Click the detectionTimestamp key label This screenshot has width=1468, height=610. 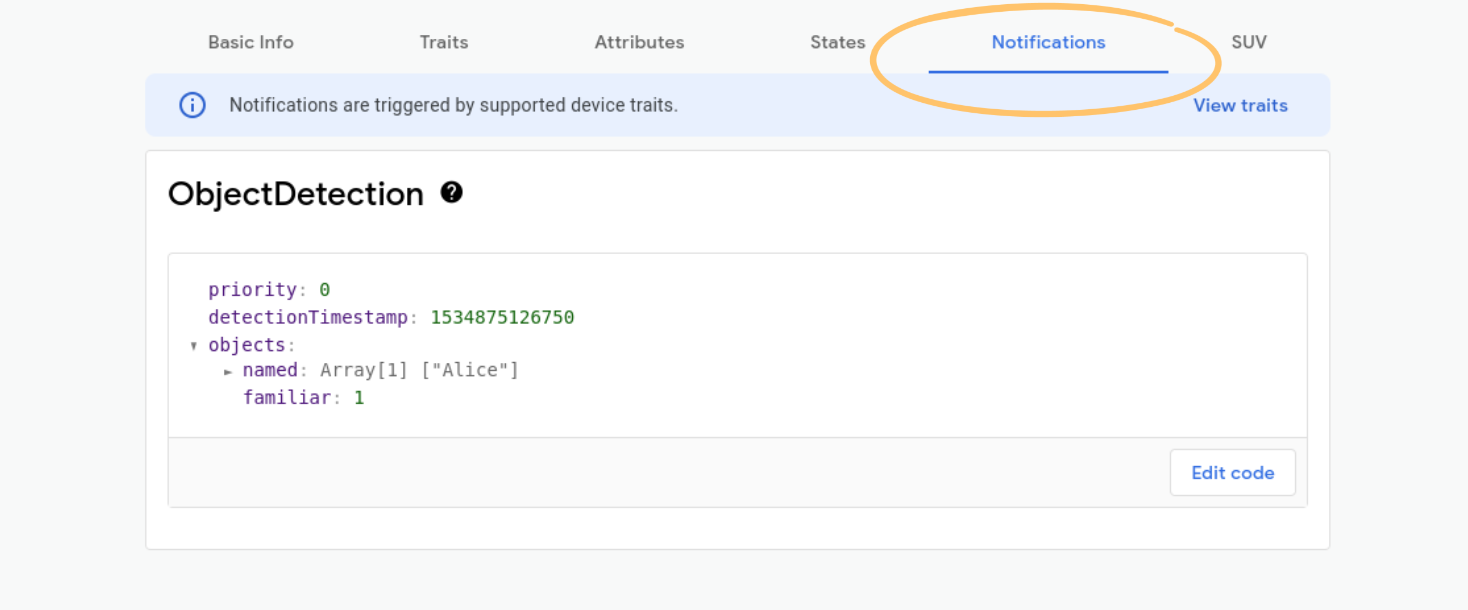[x=308, y=317]
